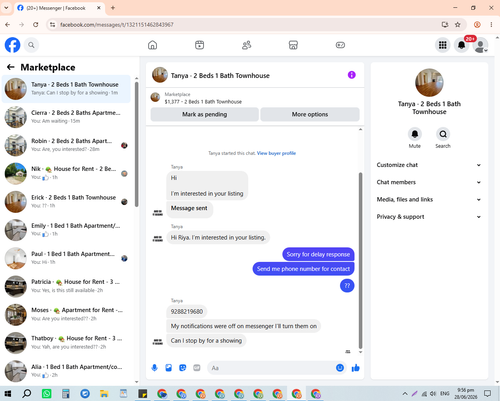The height and width of the screenshot is (401, 500).
Task: Open Paul 1 Bed 1 Bath Apartment chat
Action: tap(66, 258)
